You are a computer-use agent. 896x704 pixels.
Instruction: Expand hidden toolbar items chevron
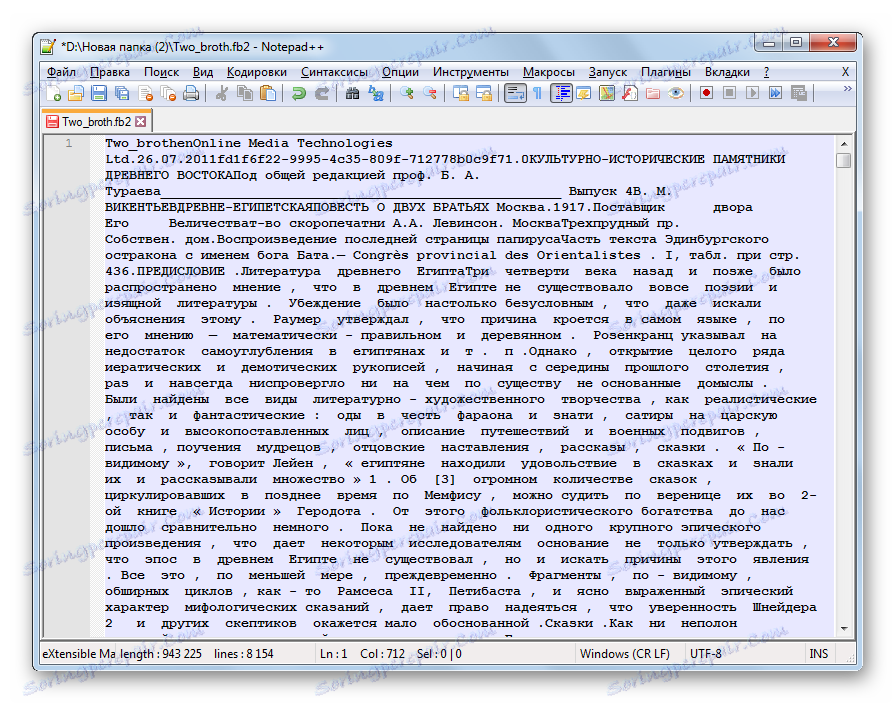pos(847,89)
